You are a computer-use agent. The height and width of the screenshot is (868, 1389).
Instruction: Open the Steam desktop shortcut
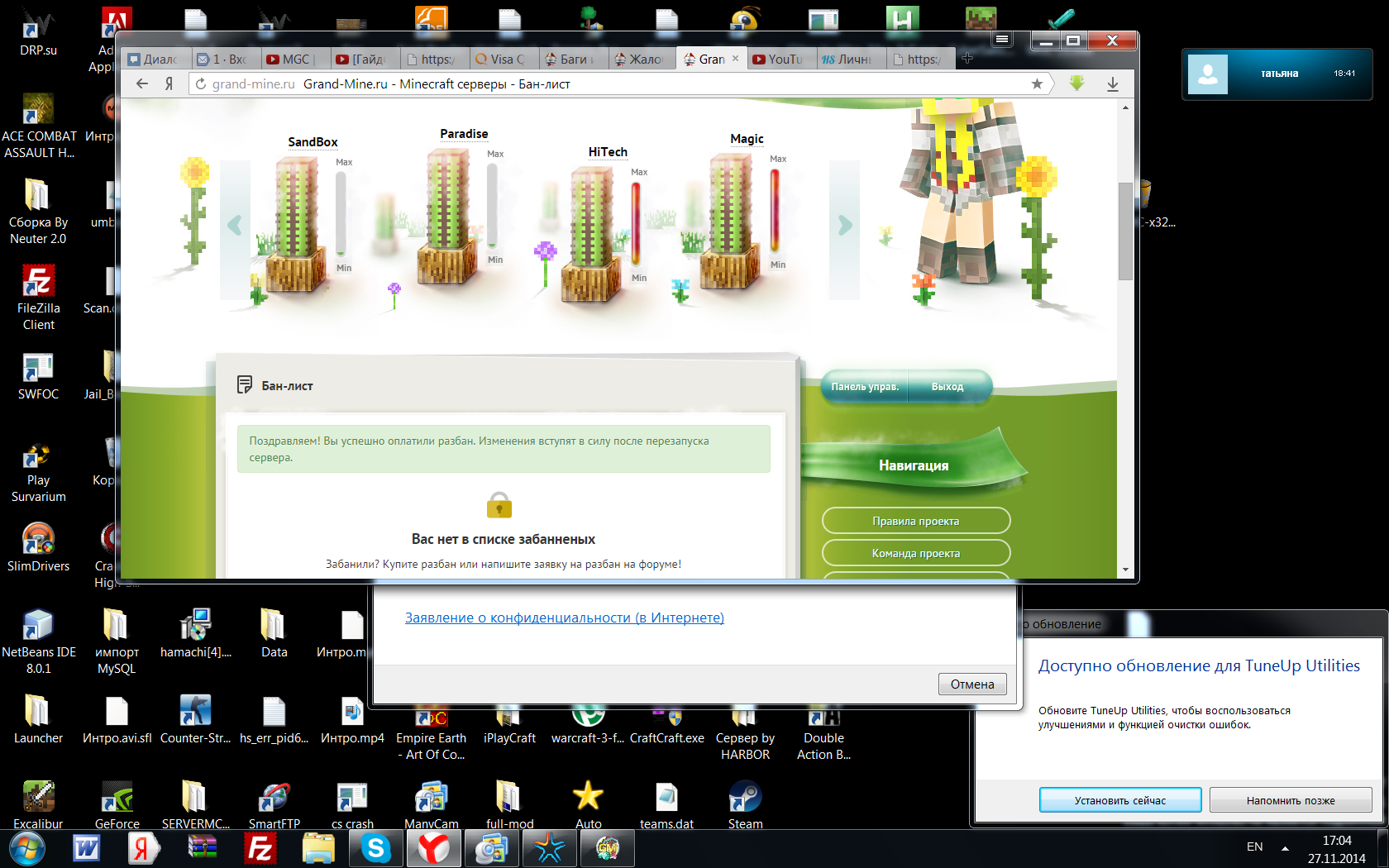pyautogui.click(x=745, y=805)
